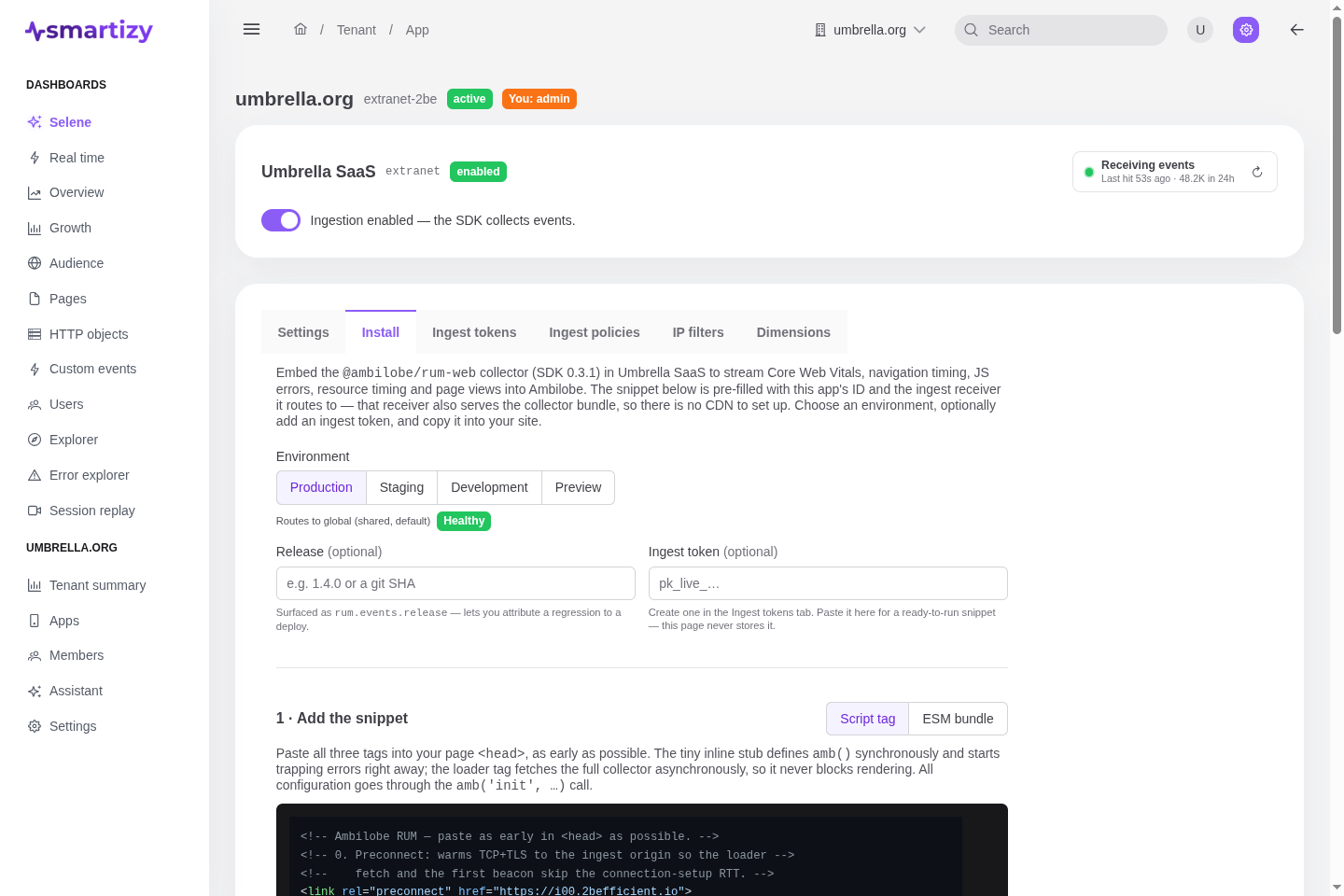Switch to the Ingest tokens tab
This screenshot has height=896, width=1344.
click(x=474, y=332)
